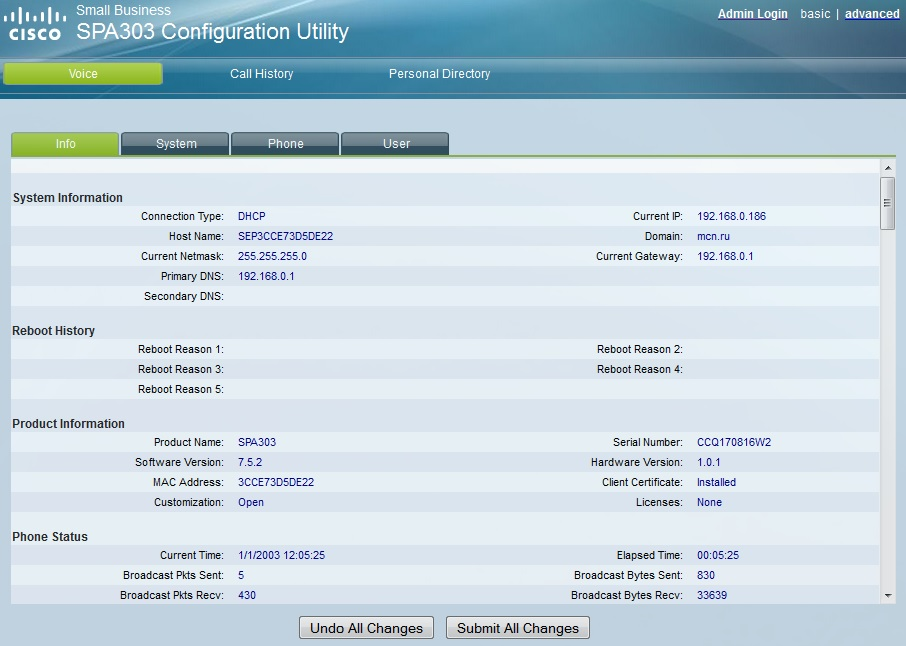This screenshot has width=906, height=646.
Task: Click the basic view link
Action: [x=815, y=14]
